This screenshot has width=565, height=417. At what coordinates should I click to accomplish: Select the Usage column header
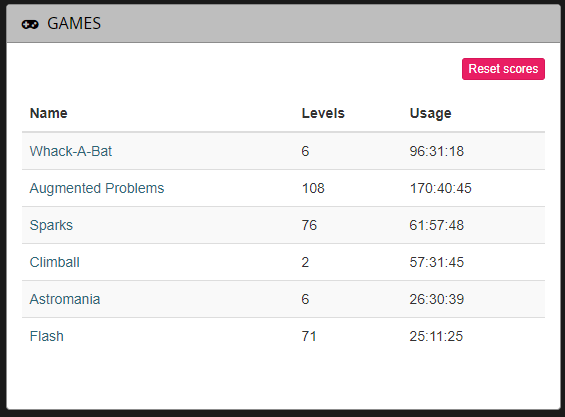[x=430, y=113]
